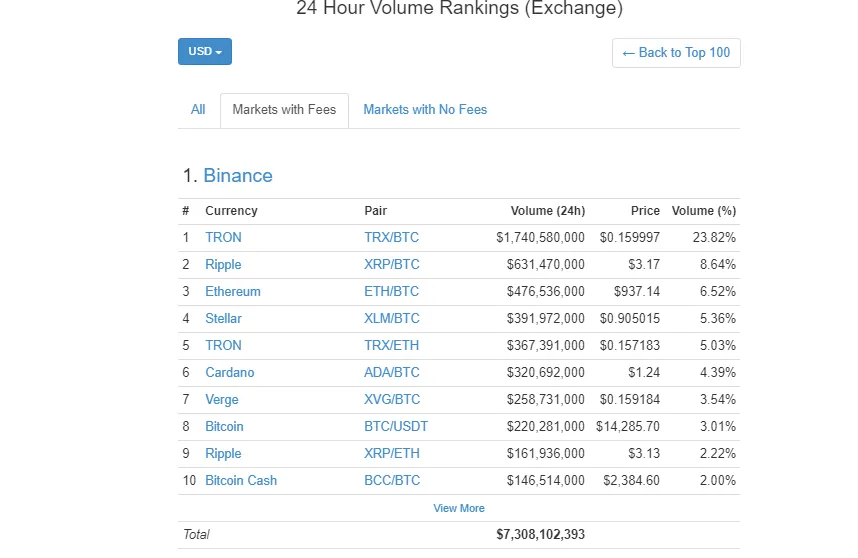Image resolution: width=858 pixels, height=558 pixels.
Task: Open the BCC/BTC pair link
Action: coord(391,481)
